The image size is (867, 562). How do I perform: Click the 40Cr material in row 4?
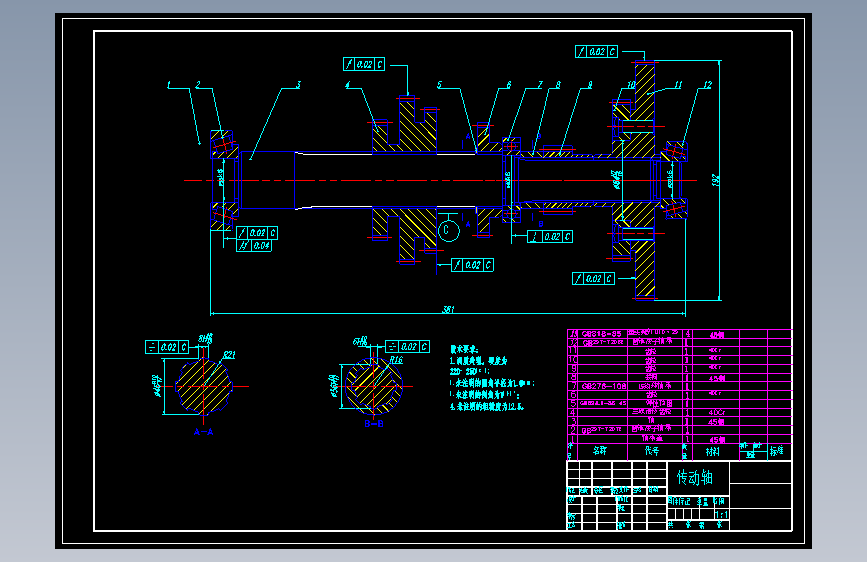click(716, 413)
